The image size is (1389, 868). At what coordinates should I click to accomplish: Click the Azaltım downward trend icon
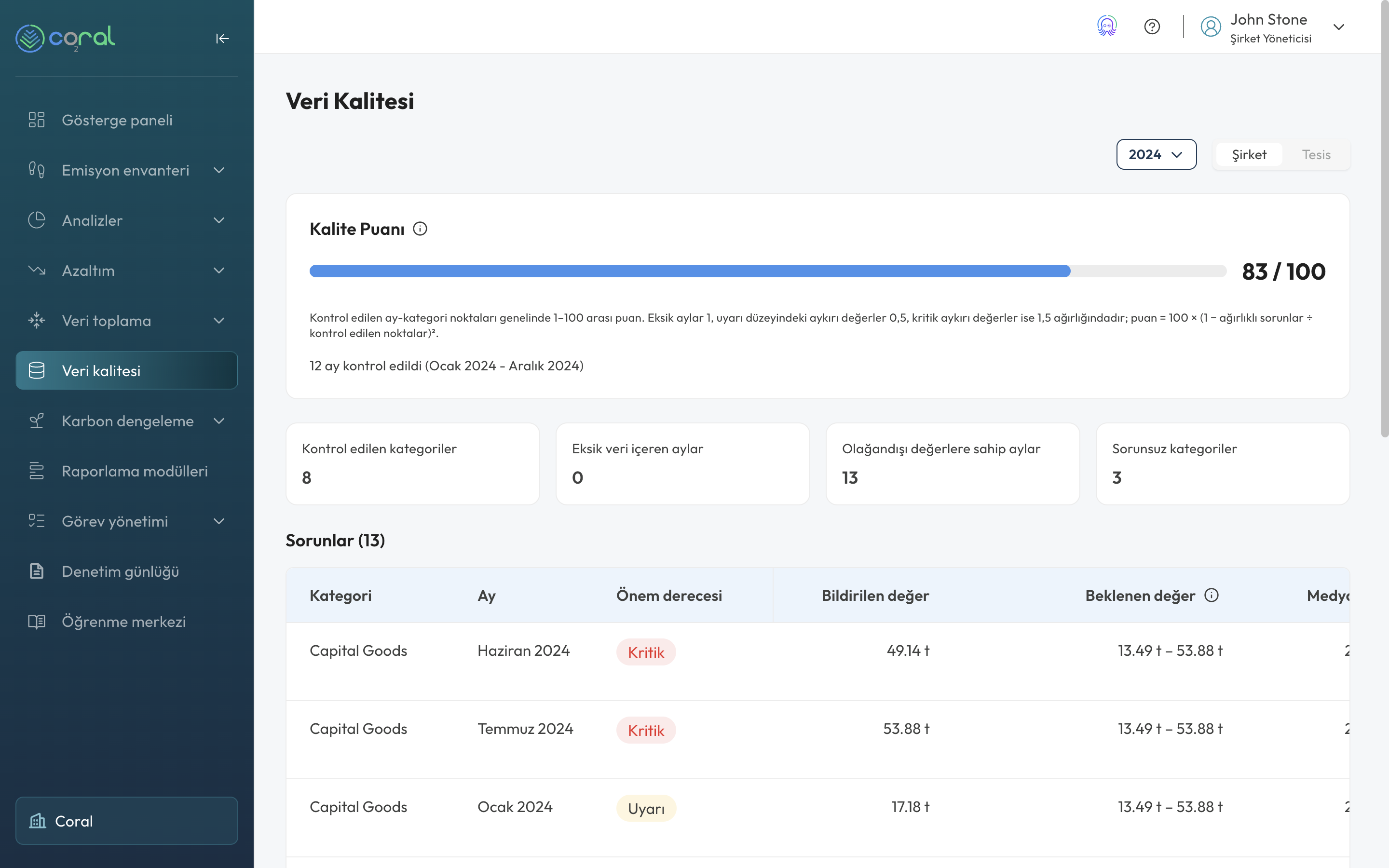(x=37, y=271)
